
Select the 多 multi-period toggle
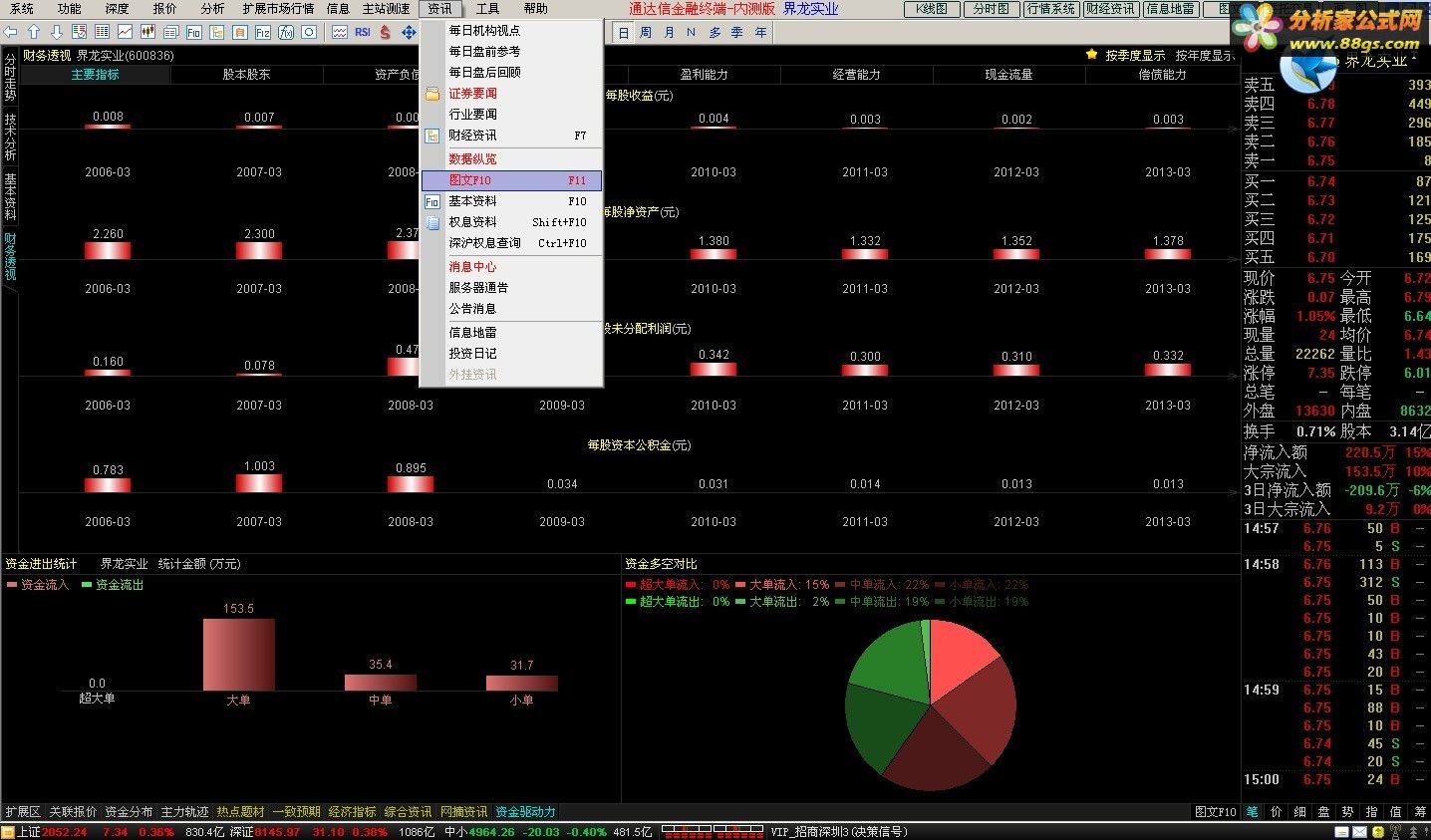[x=715, y=33]
